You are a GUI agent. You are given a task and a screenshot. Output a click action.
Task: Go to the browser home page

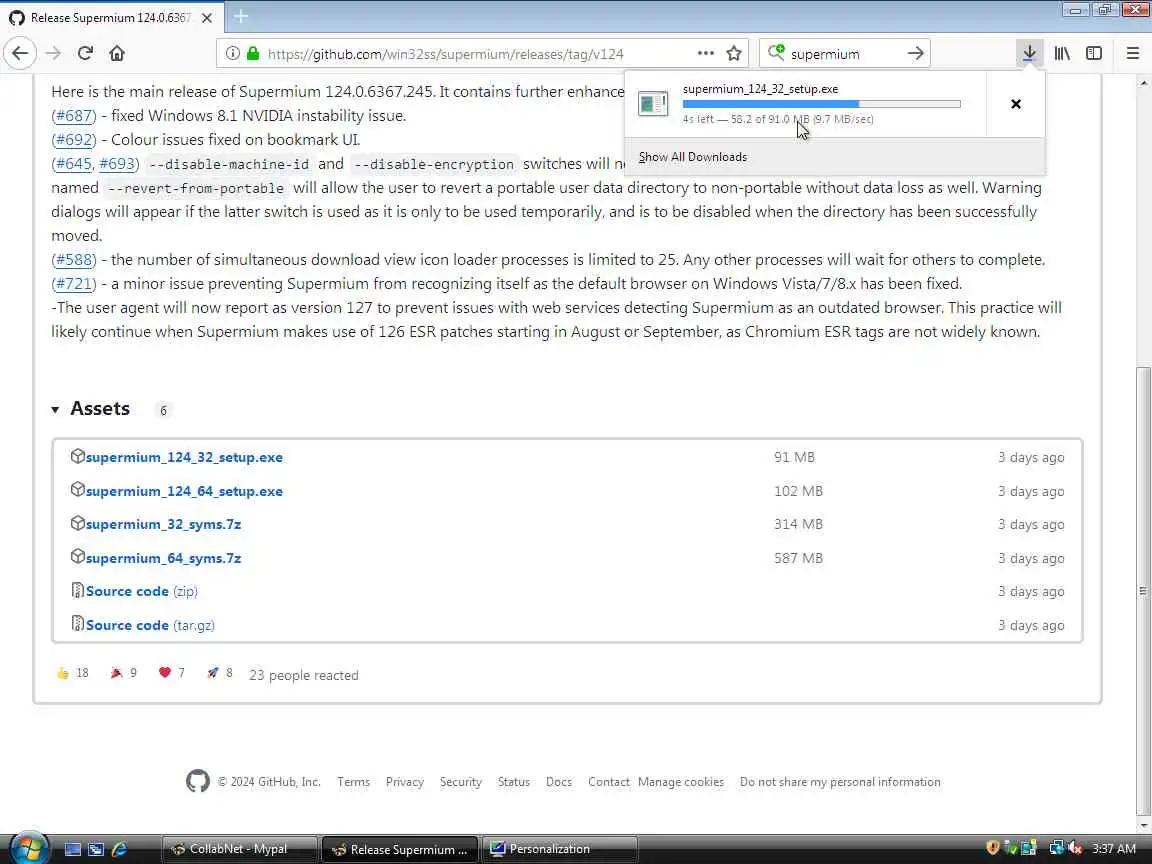pyautogui.click(x=117, y=53)
